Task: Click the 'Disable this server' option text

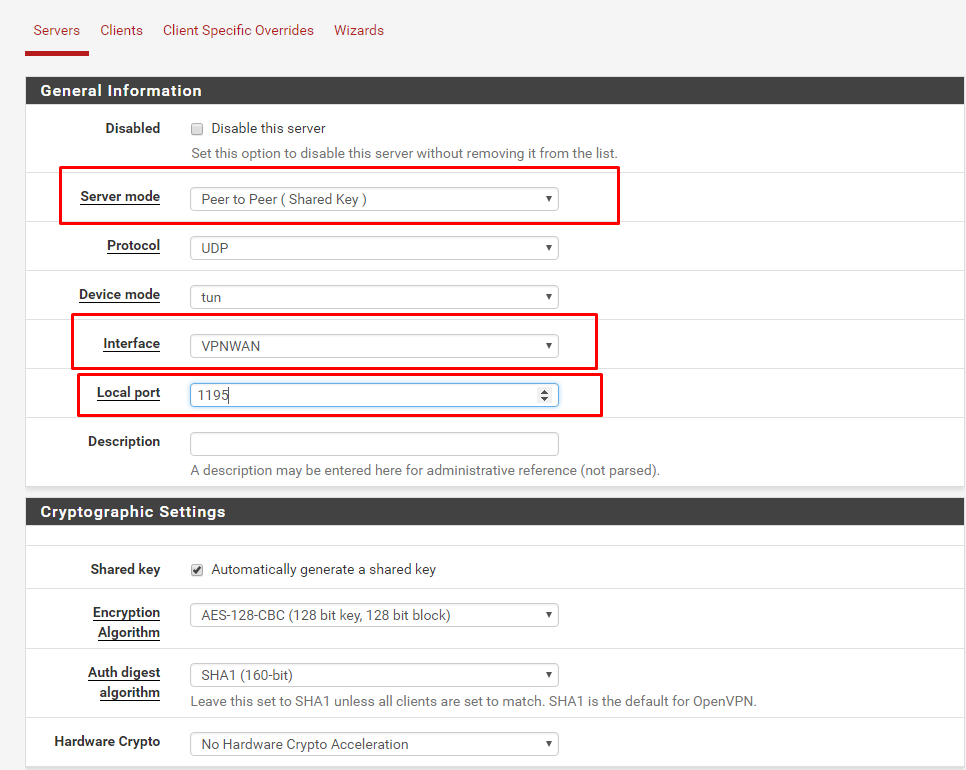Action: coord(268,128)
